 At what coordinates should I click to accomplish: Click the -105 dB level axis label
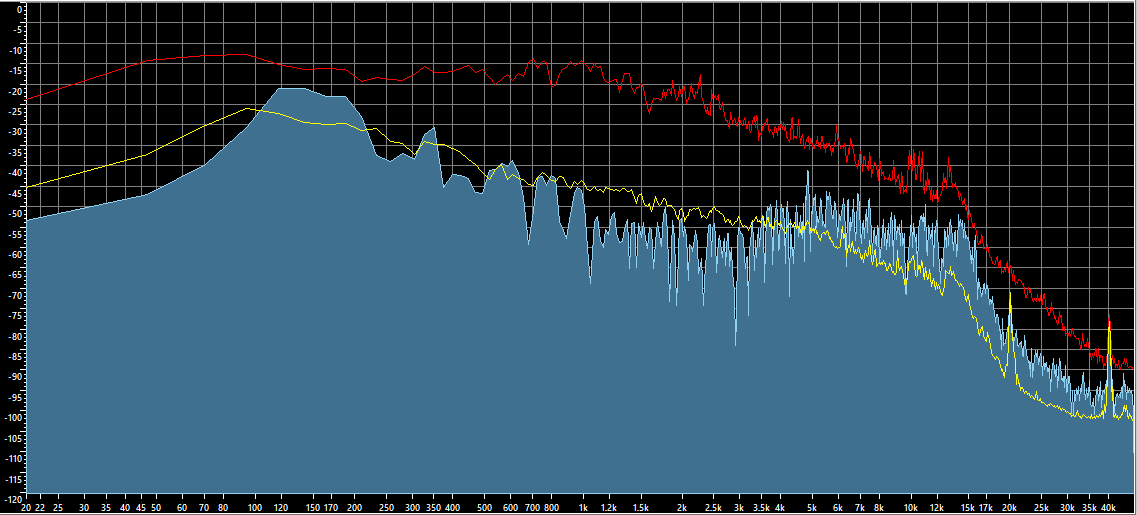(15, 438)
